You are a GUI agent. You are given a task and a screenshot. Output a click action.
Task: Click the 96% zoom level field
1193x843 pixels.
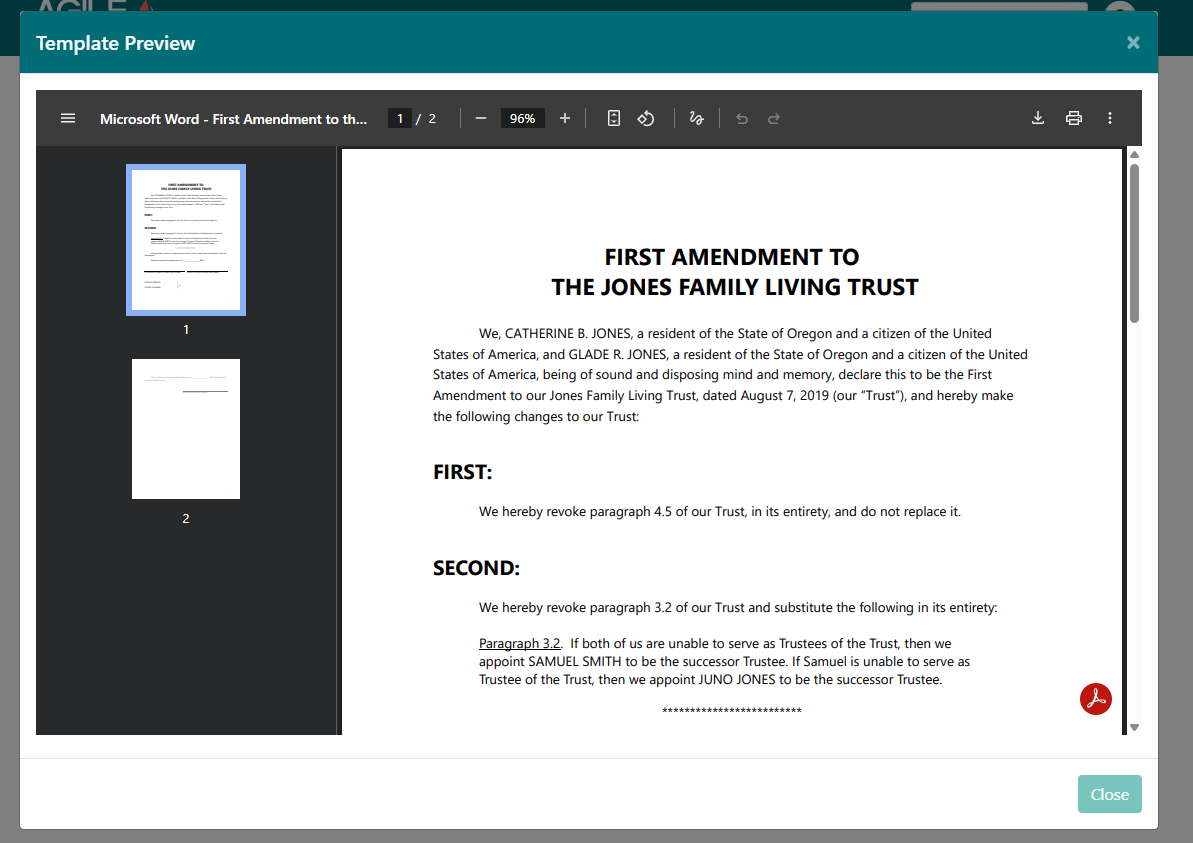tap(522, 118)
